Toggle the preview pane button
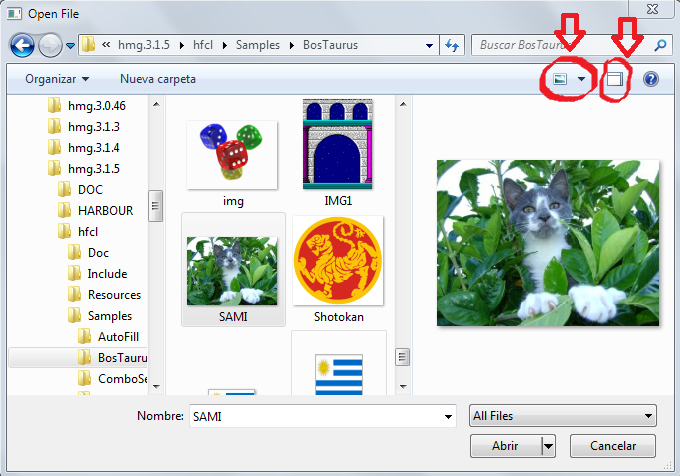The height and width of the screenshot is (476, 680). pos(616,79)
